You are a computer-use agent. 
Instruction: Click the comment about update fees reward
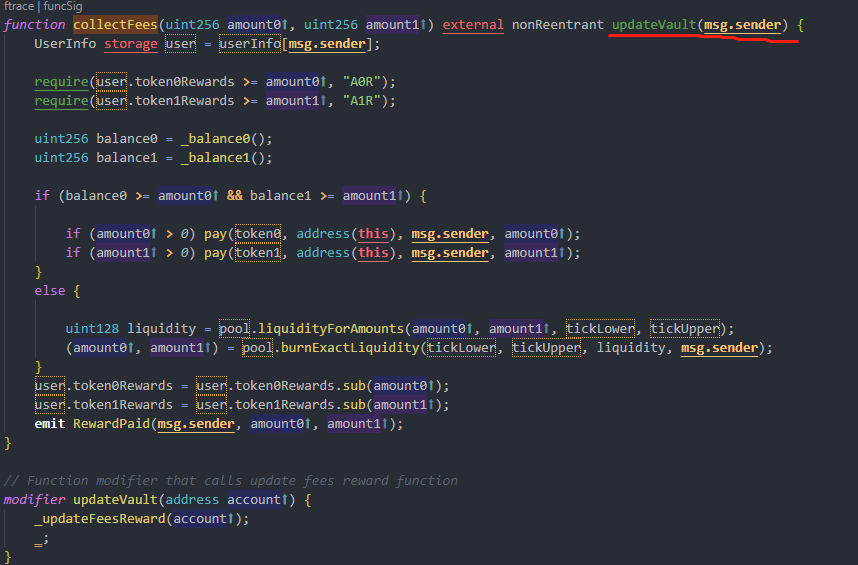pyautogui.click(x=230, y=481)
